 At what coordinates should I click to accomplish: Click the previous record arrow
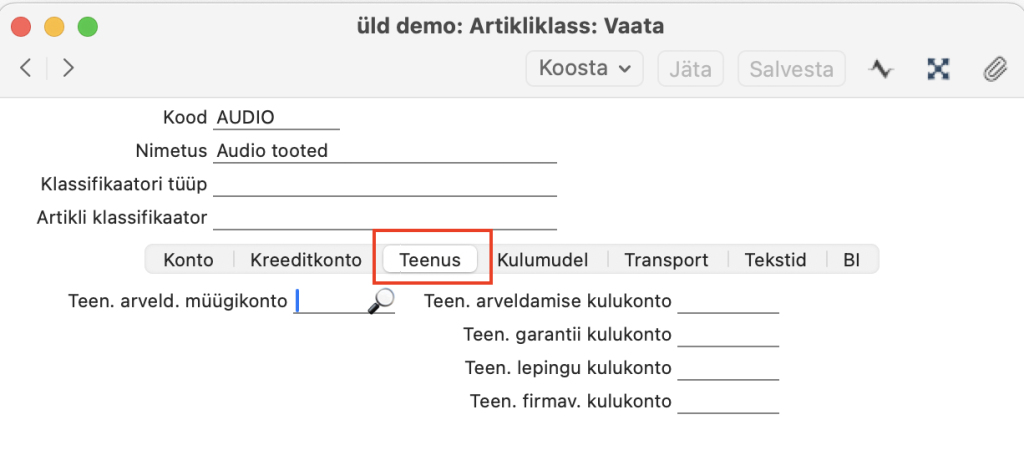pyautogui.click(x=26, y=68)
